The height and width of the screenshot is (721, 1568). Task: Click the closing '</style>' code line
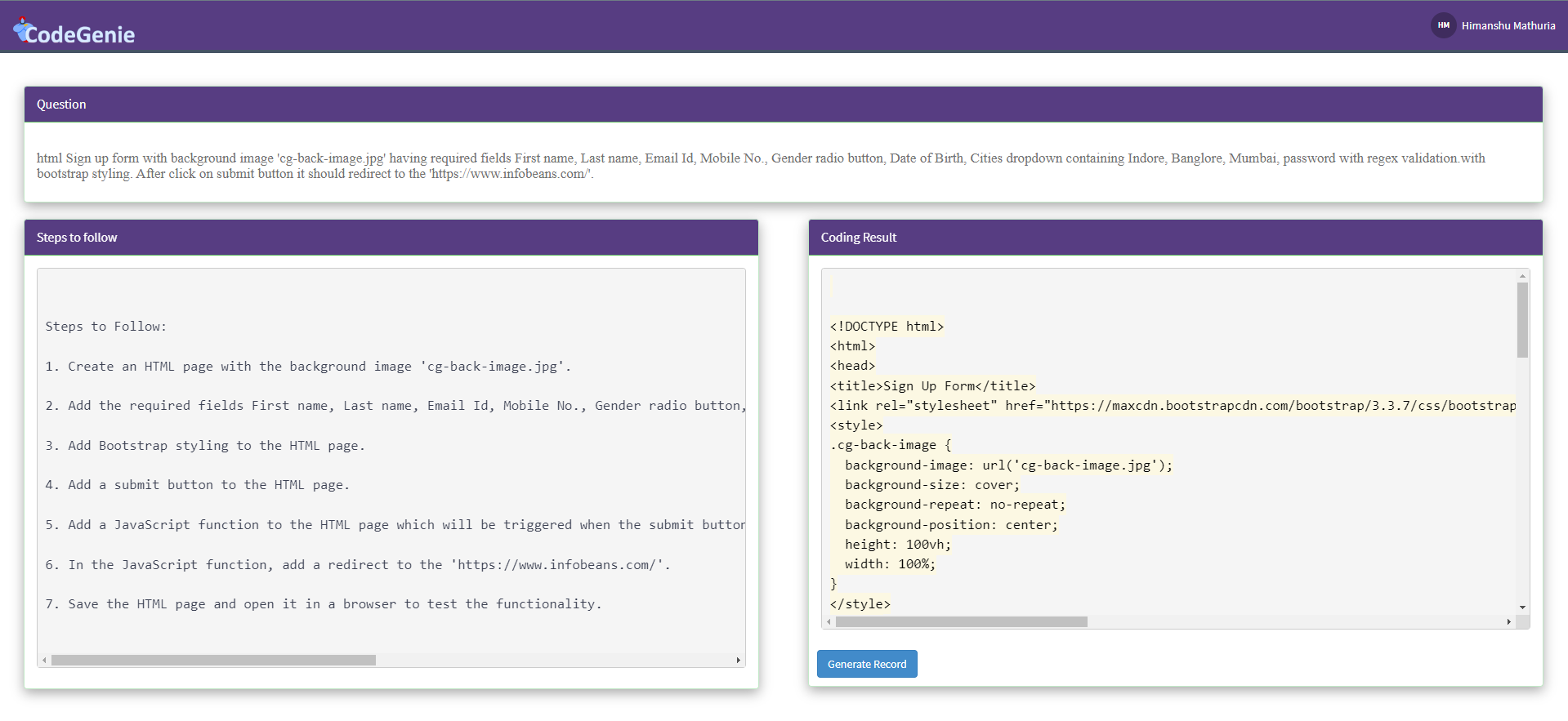coord(860,604)
